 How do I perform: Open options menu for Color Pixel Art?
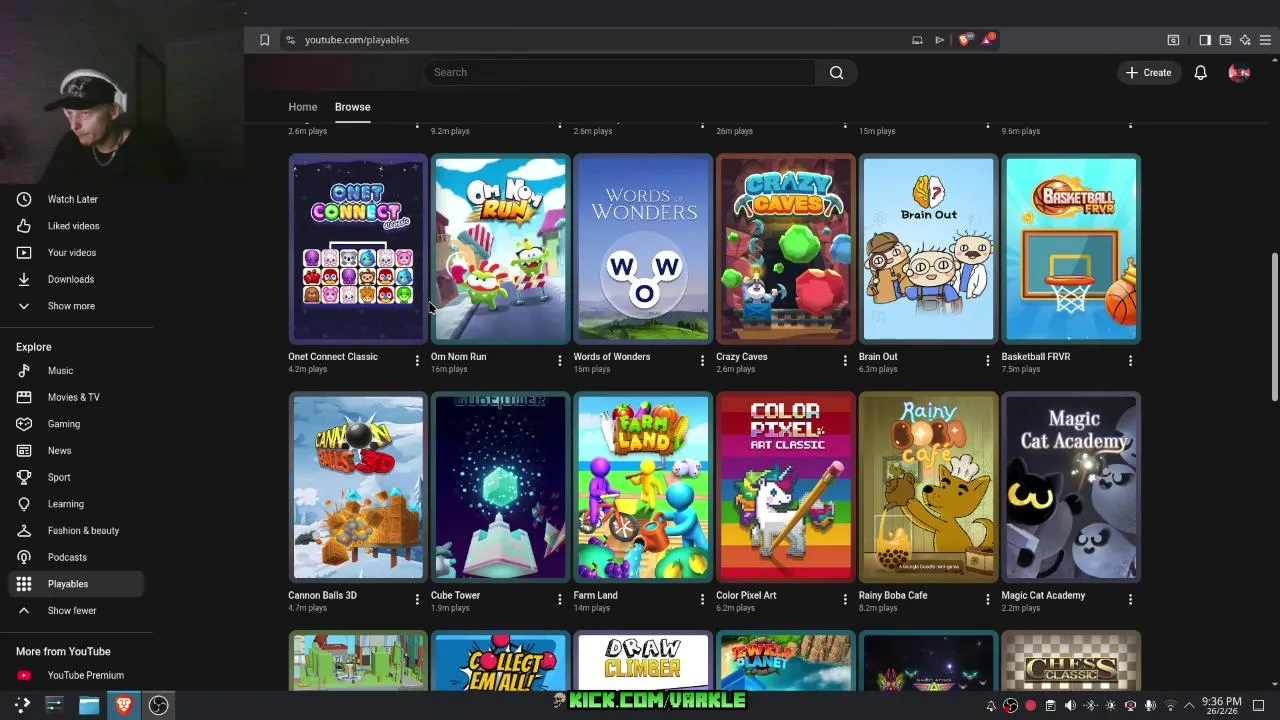(845, 599)
